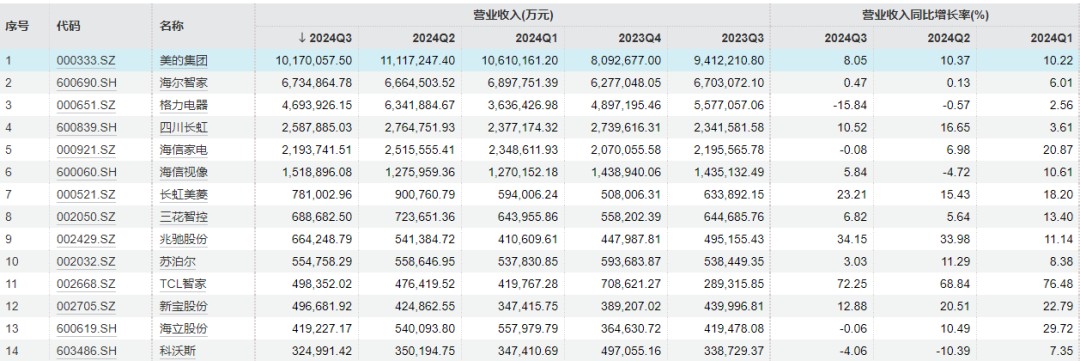The image size is (1080, 361).
Task: Open stock code link 603486.SH
Action: coord(85,351)
